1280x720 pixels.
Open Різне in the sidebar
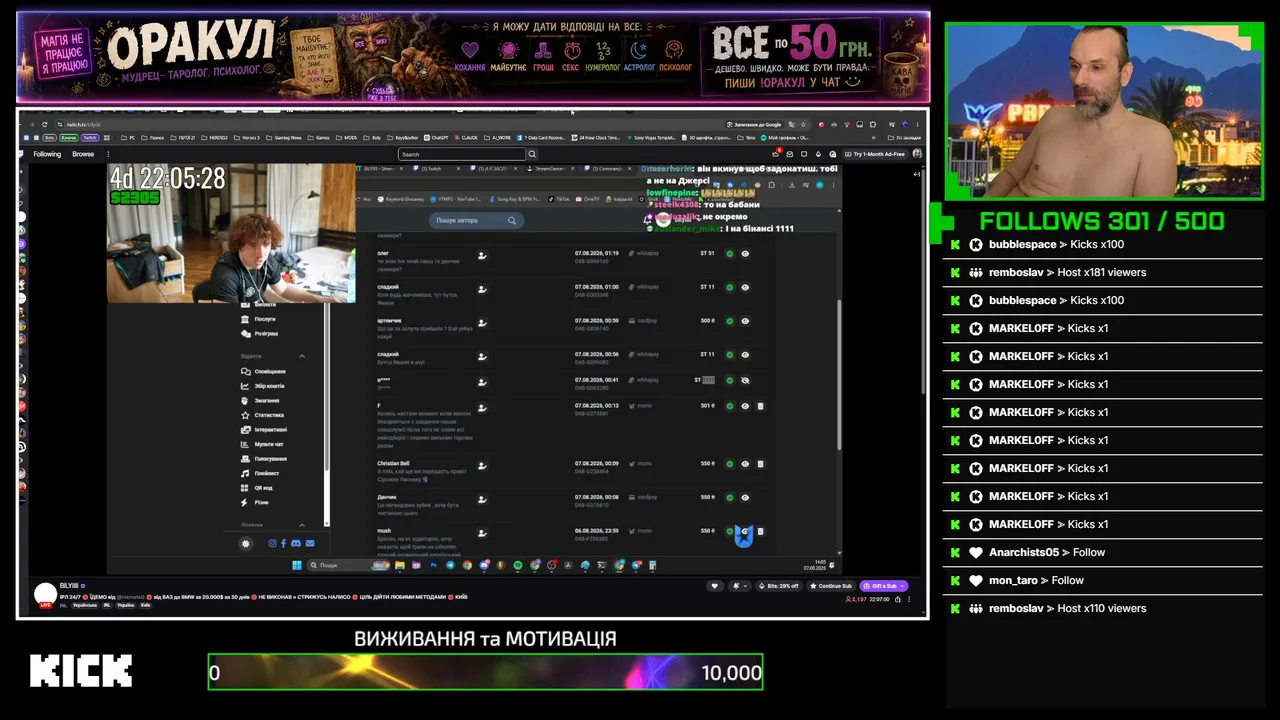coord(256,502)
